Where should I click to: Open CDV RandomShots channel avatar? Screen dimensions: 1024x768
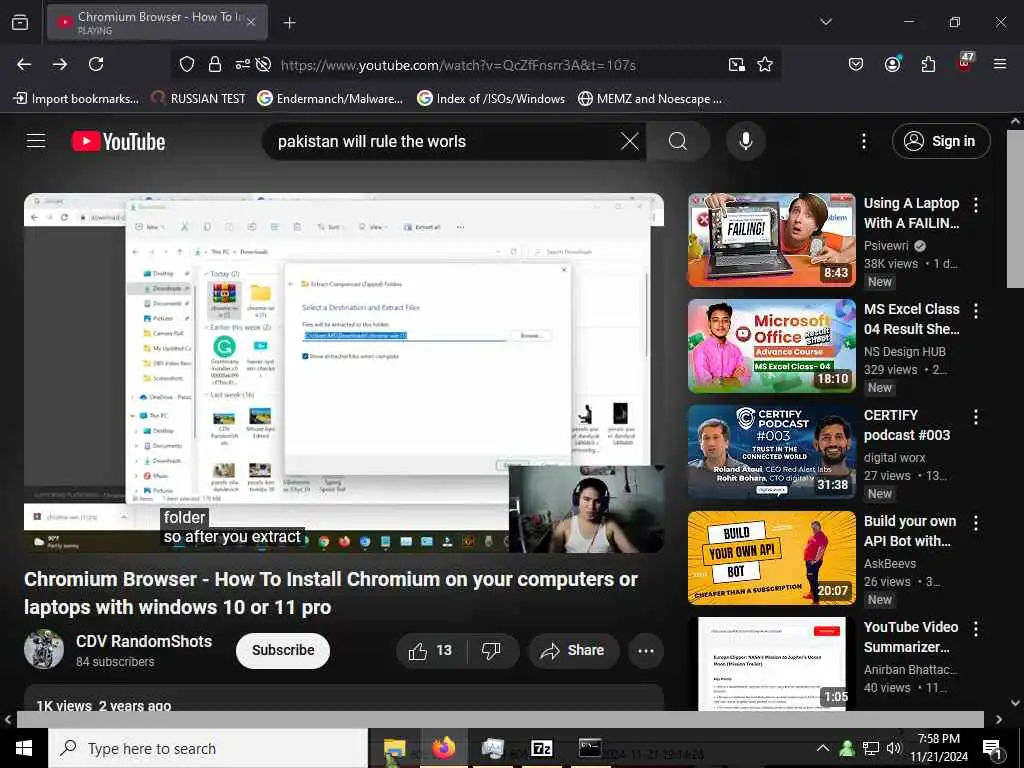[44, 649]
